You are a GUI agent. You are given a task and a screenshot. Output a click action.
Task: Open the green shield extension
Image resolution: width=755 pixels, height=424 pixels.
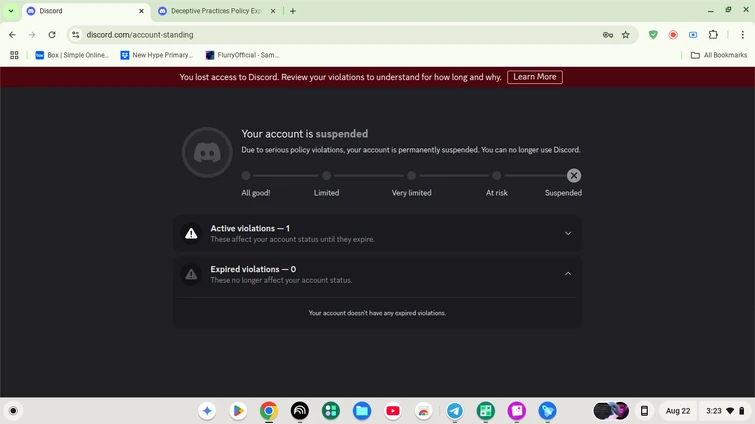coord(653,35)
